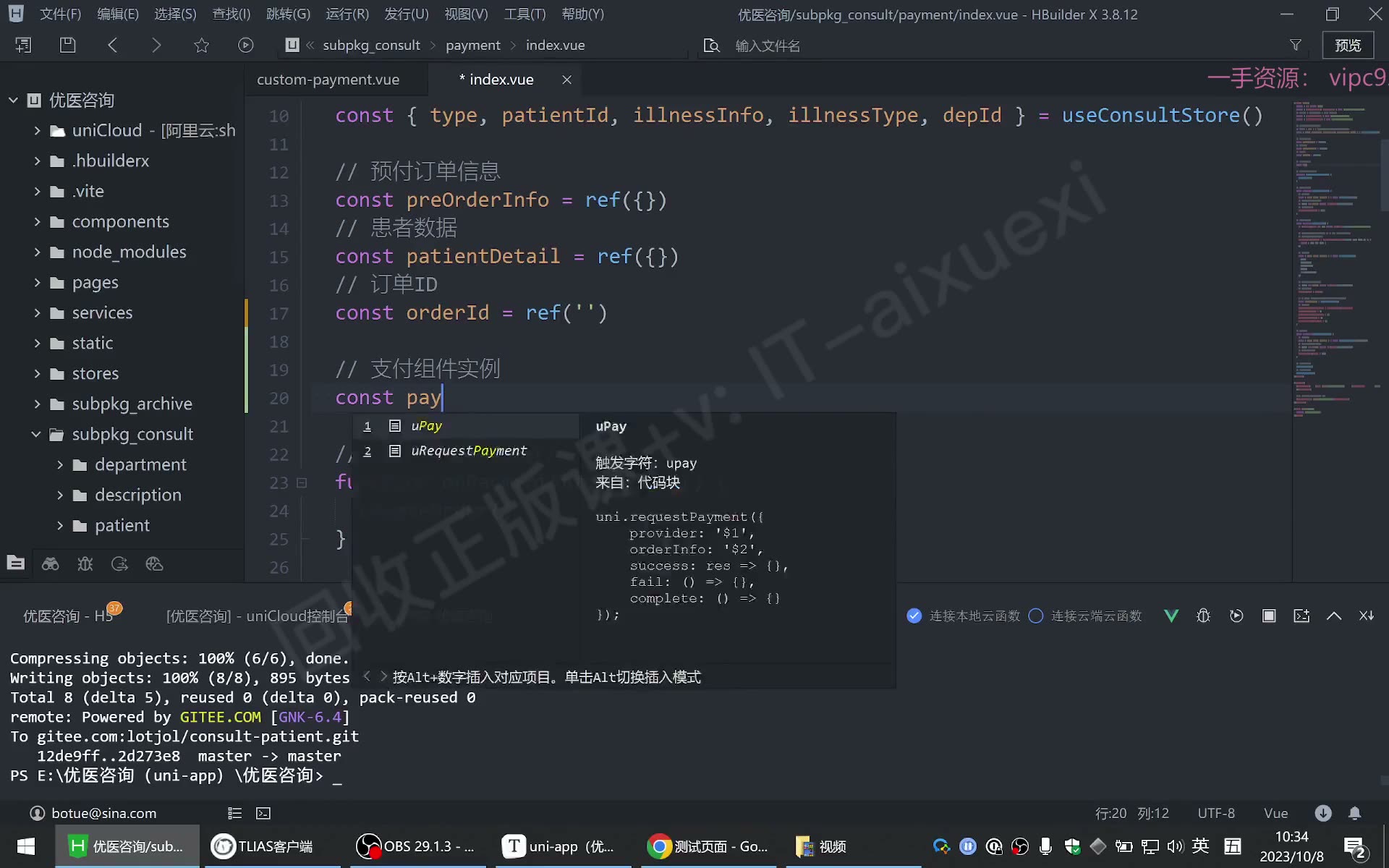This screenshot has height=868, width=1389.
Task: Click the notification bell in status bar
Action: tap(1355, 813)
